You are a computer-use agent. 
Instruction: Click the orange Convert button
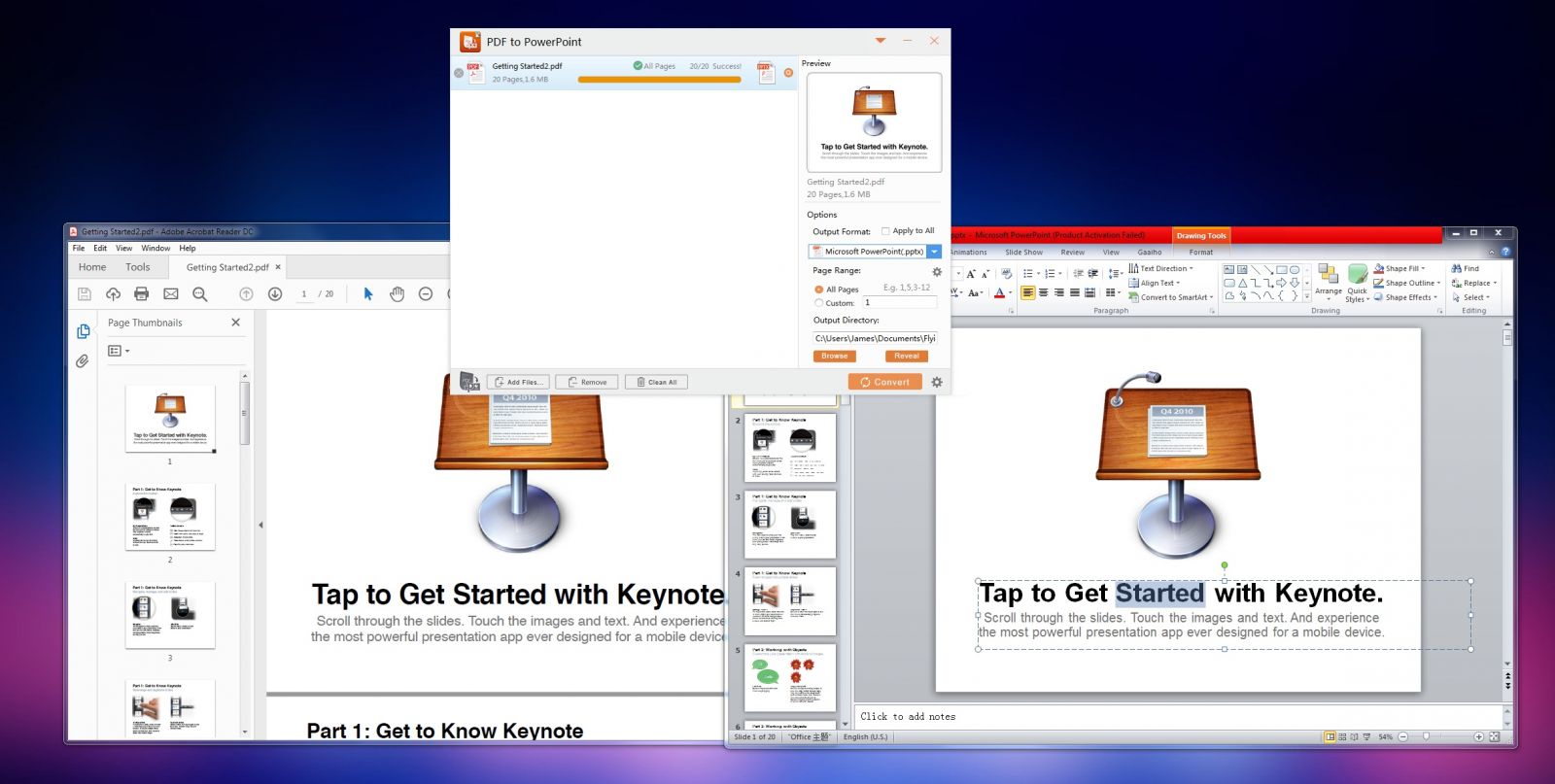point(884,382)
